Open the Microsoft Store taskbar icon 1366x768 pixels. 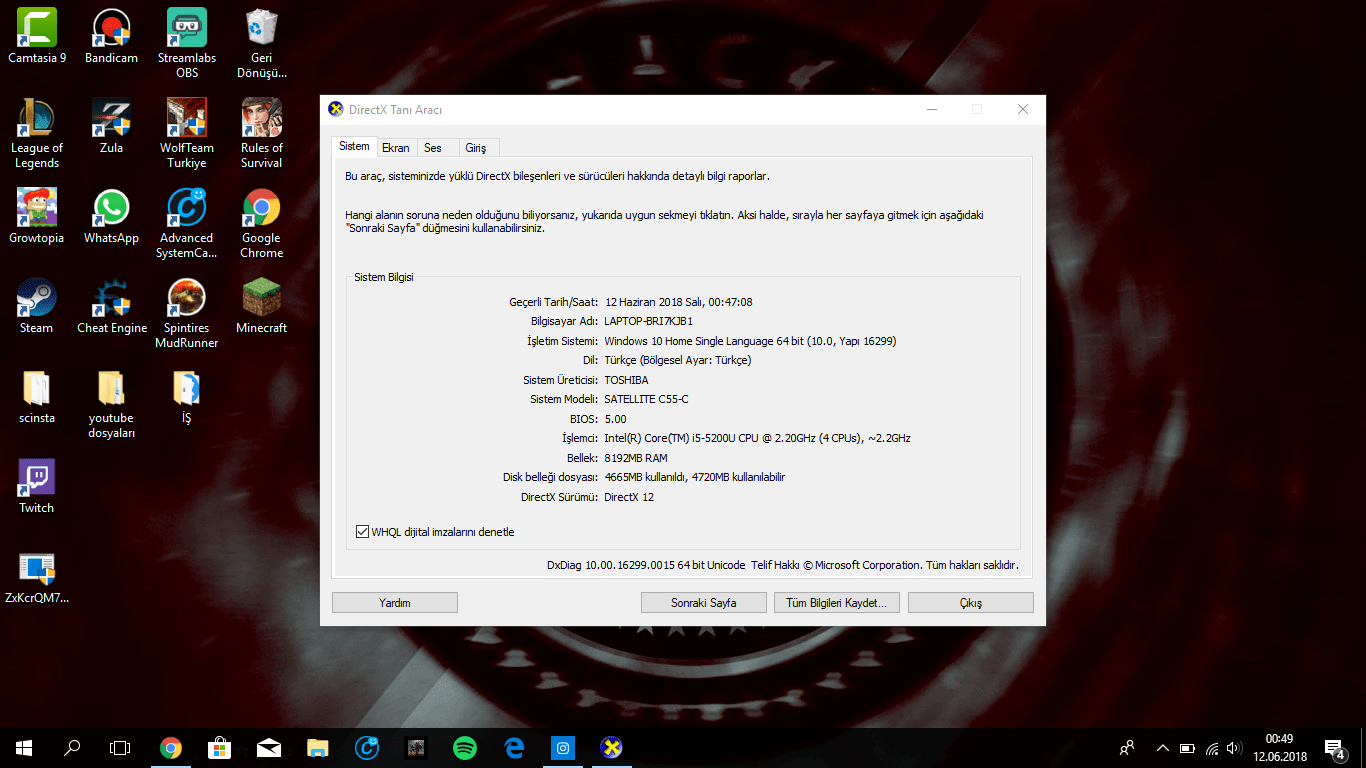220,747
